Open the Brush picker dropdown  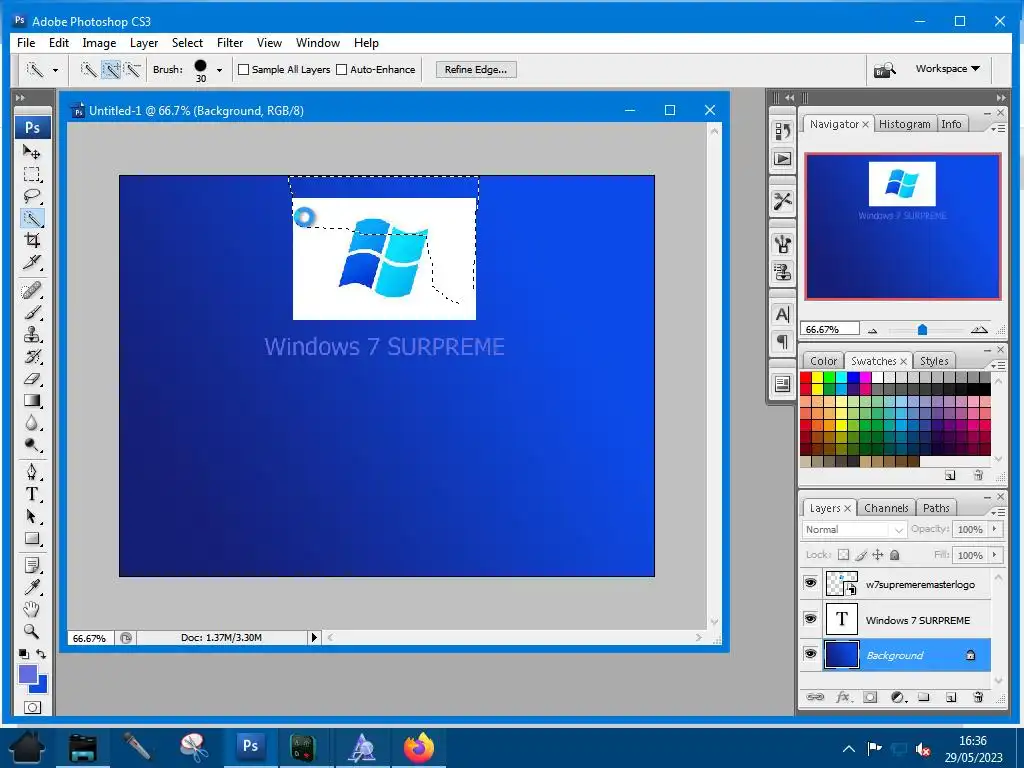tap(219, 70)
